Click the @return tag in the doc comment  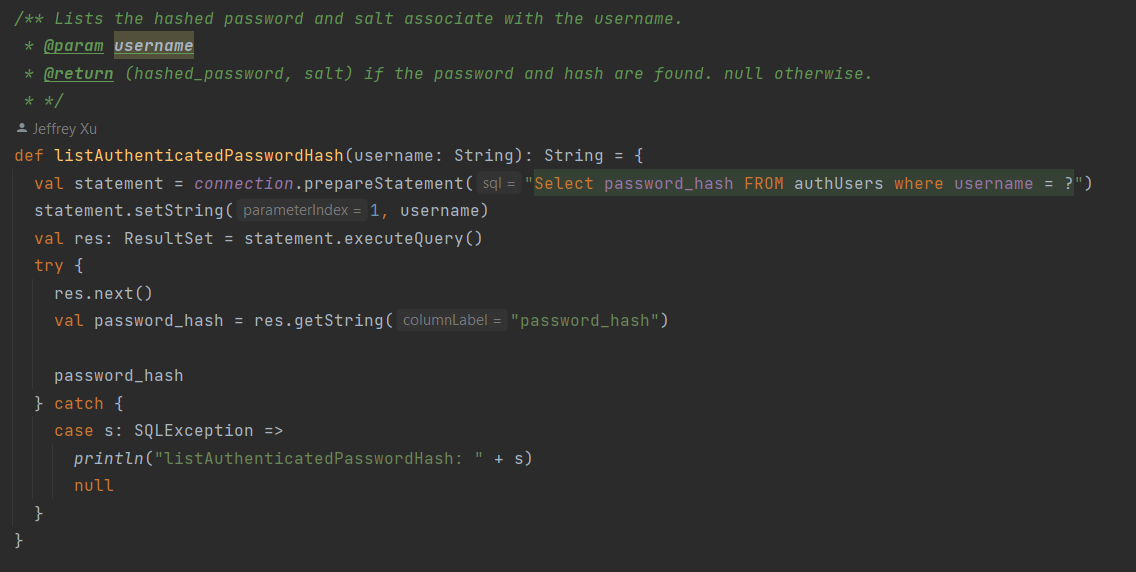pyautogui.click(x=78, y=74)
